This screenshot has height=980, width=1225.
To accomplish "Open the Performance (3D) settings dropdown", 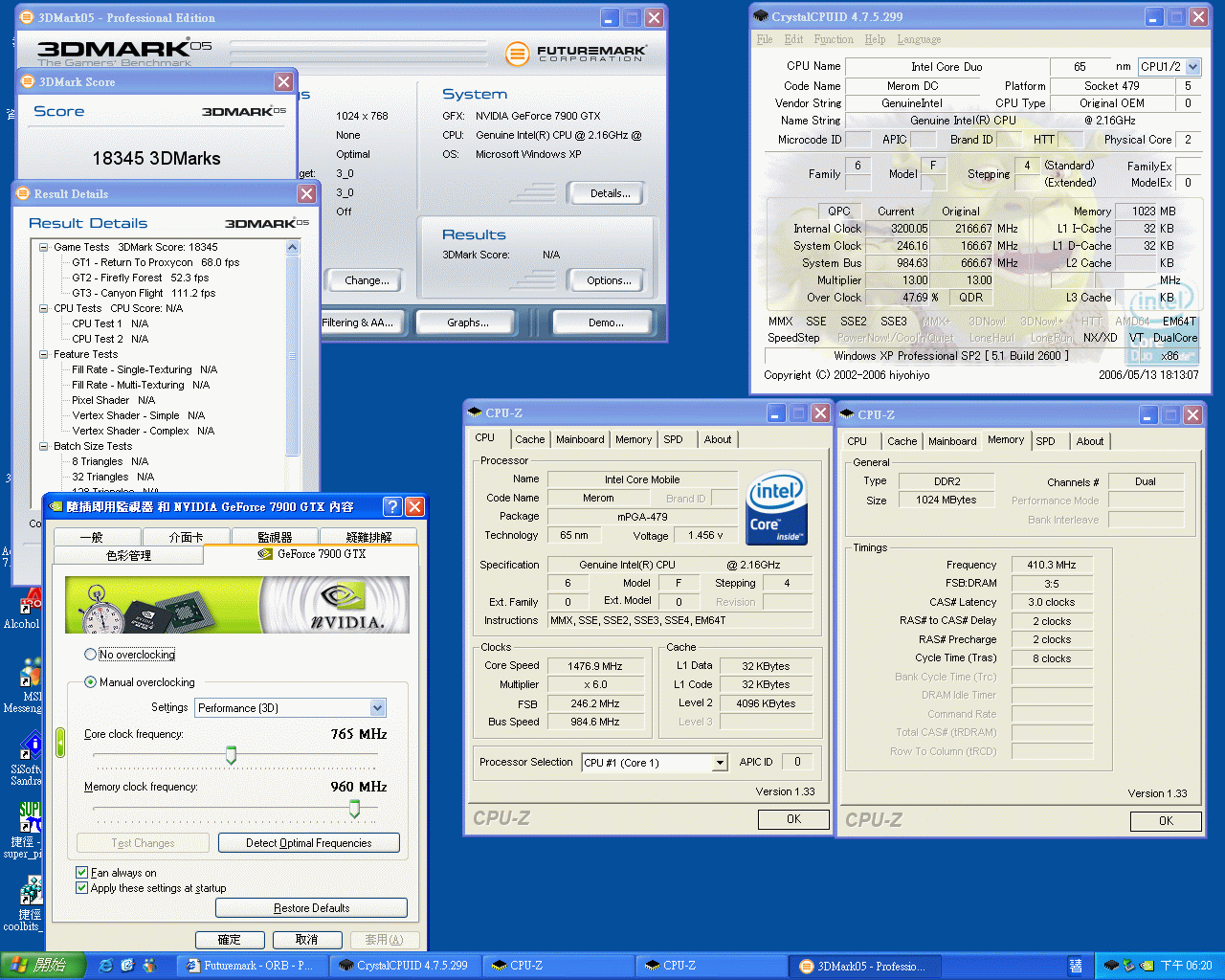I will (x=378, y=708).
